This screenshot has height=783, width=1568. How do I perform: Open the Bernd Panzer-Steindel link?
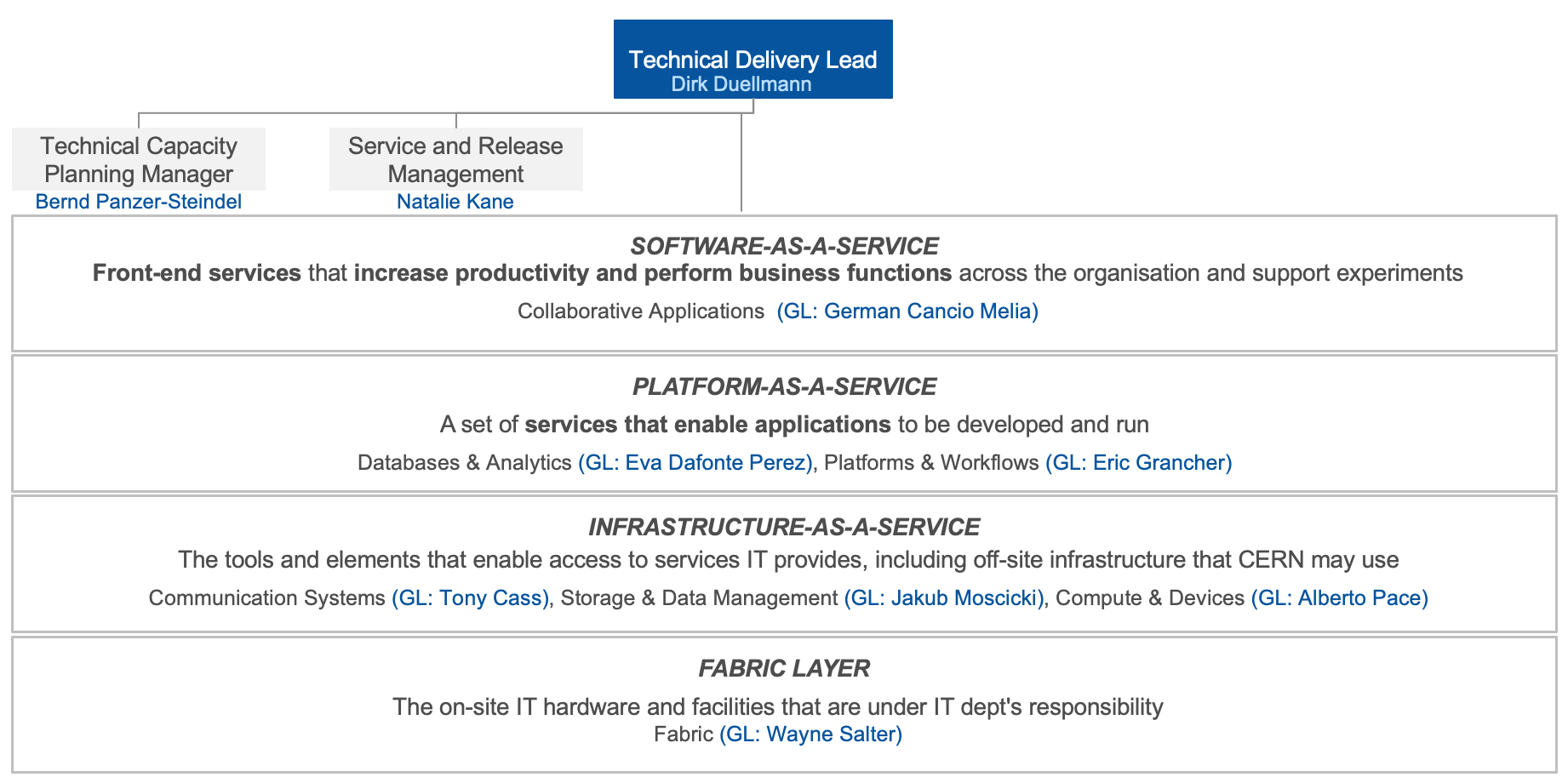[139, 202]
